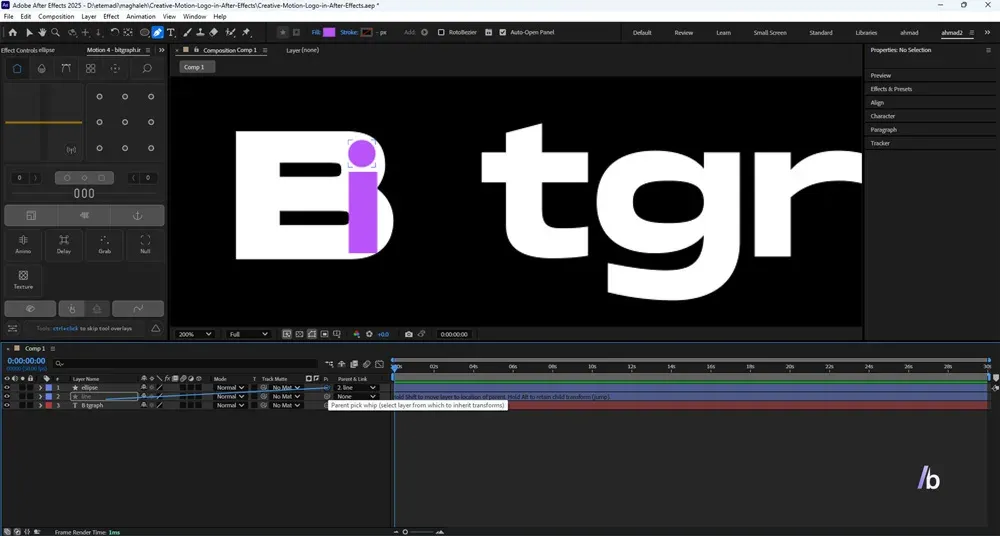Select the Rotation tool
The image size is (1000, 536).
click(114, 33)
